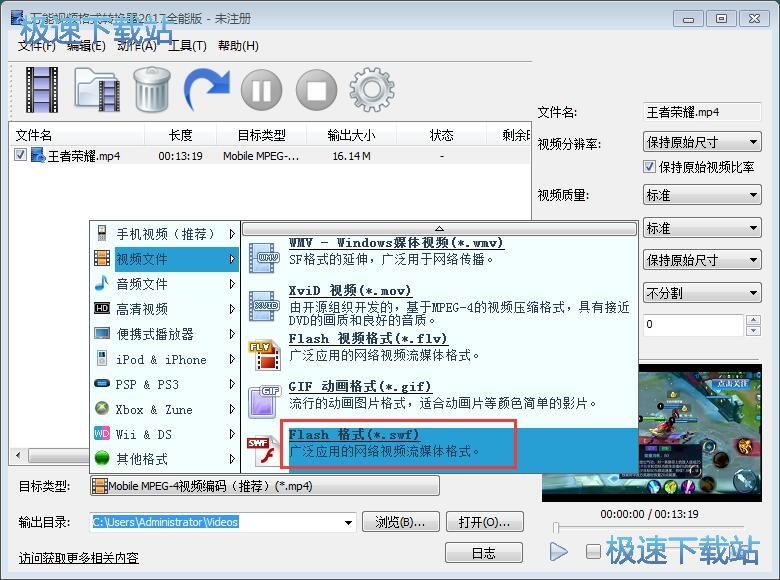Click the 目标类型 column header
This screenshot has height=580, width=780.
coord(261,135)
